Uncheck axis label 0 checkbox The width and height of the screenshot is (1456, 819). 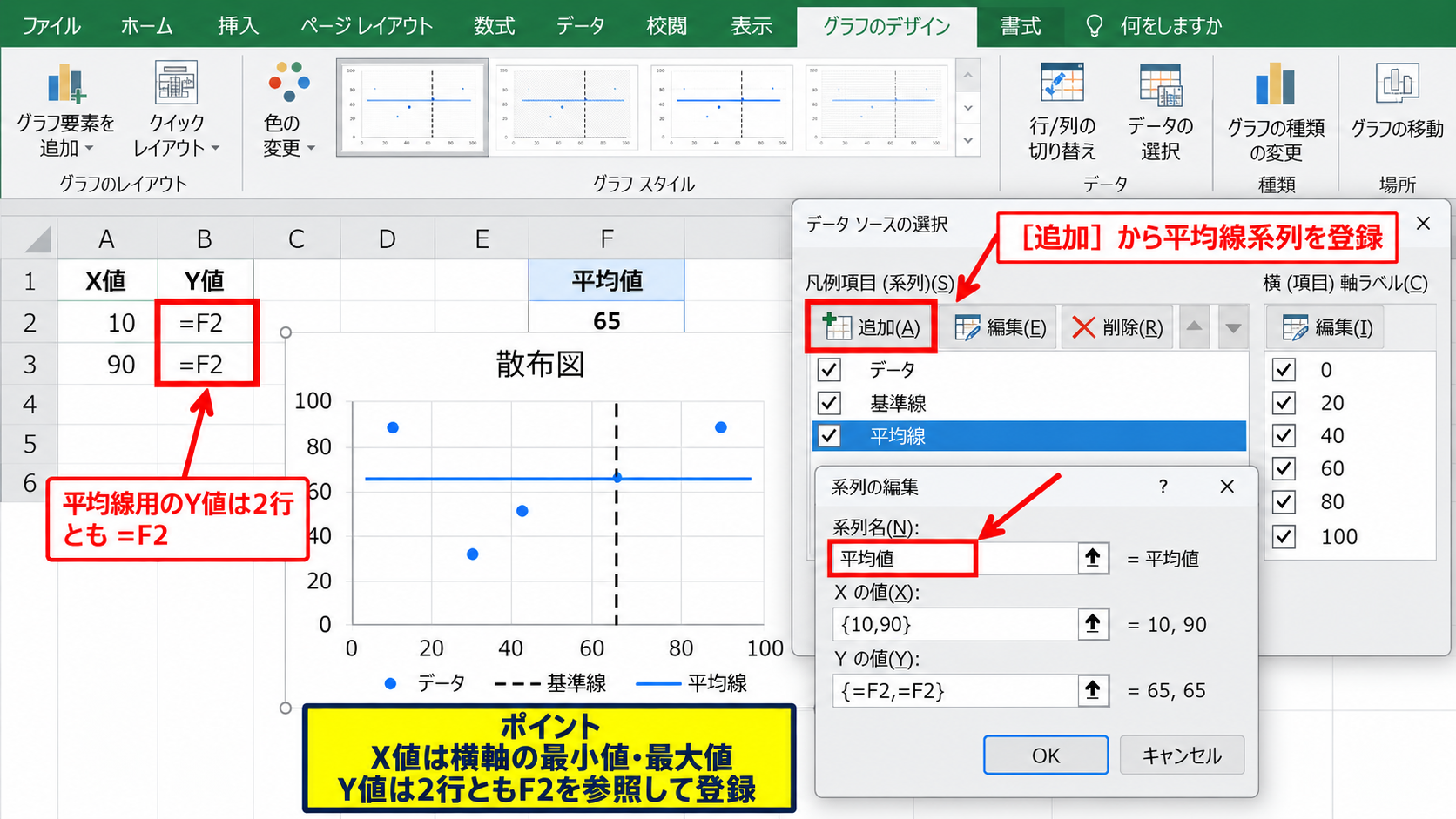pos(1284,370)
